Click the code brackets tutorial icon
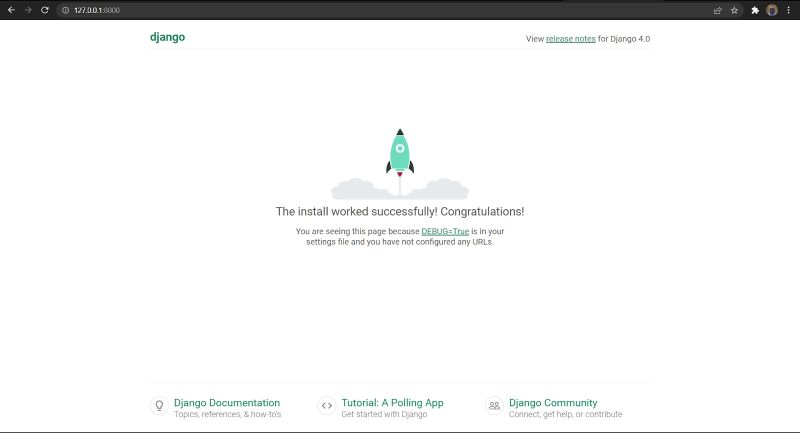Viewport: 800px width, 433px height. (327, 406)
